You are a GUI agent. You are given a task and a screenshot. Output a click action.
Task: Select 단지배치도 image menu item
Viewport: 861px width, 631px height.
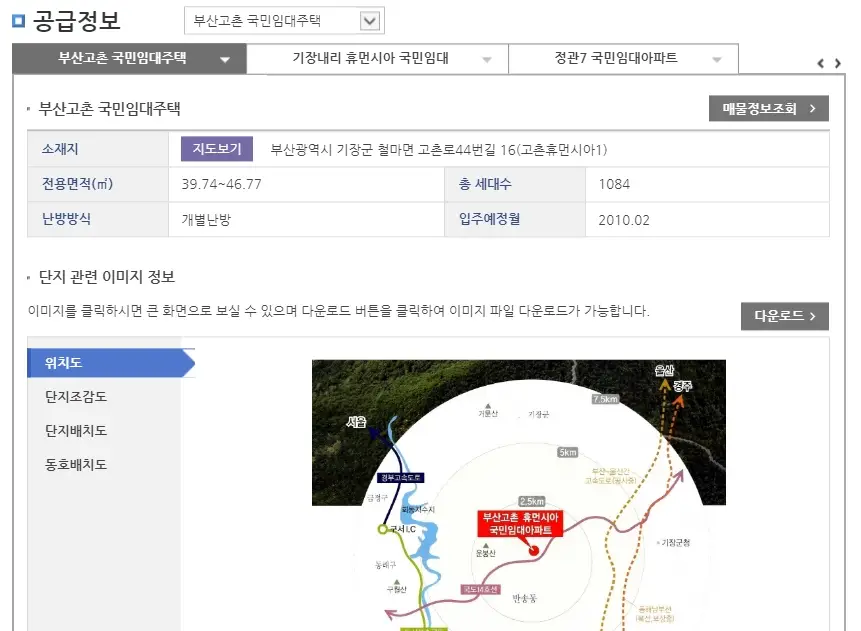[x=76, y=431]
